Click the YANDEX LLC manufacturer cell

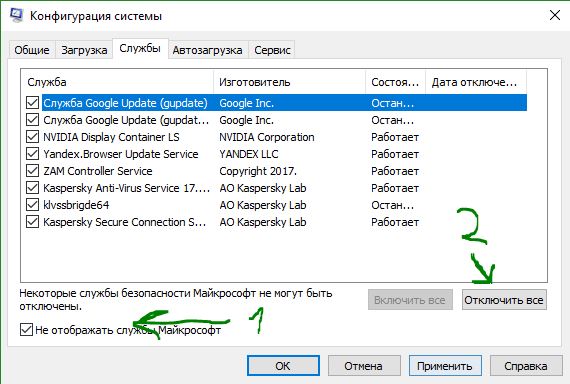(249, 154)
